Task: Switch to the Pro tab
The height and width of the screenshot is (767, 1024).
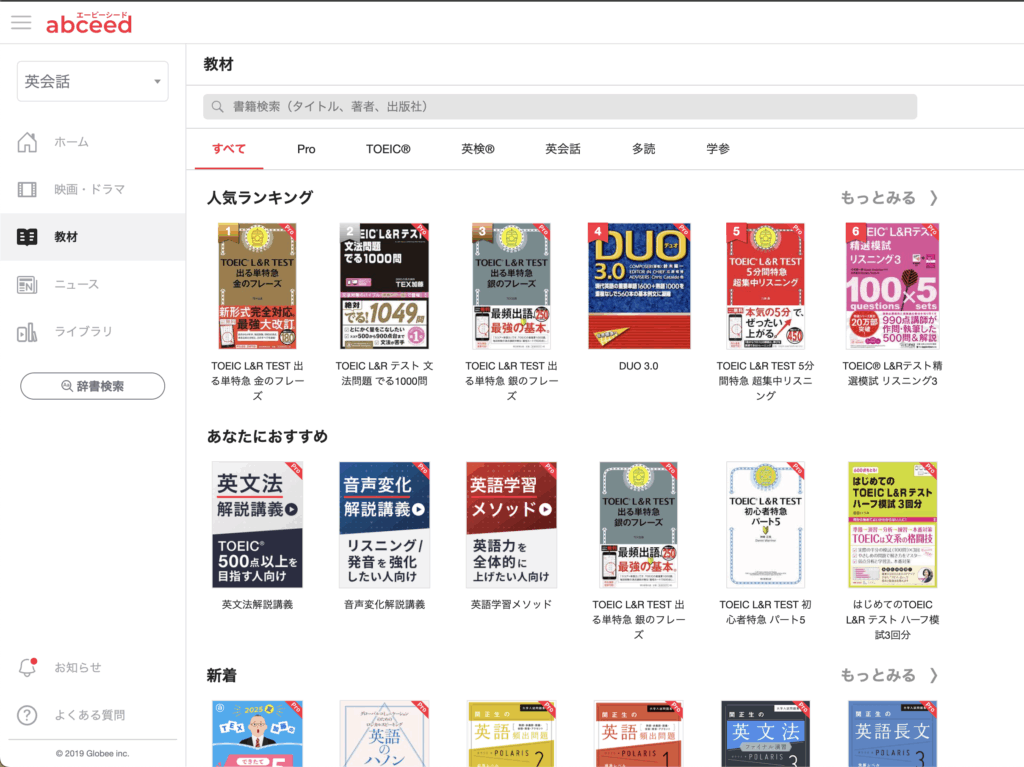Action: click(306, 149)
